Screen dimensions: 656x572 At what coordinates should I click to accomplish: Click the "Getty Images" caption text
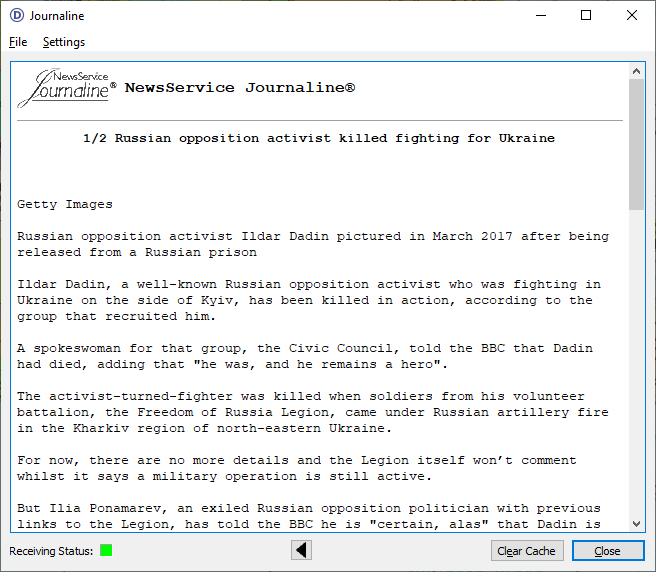(65, 204)
